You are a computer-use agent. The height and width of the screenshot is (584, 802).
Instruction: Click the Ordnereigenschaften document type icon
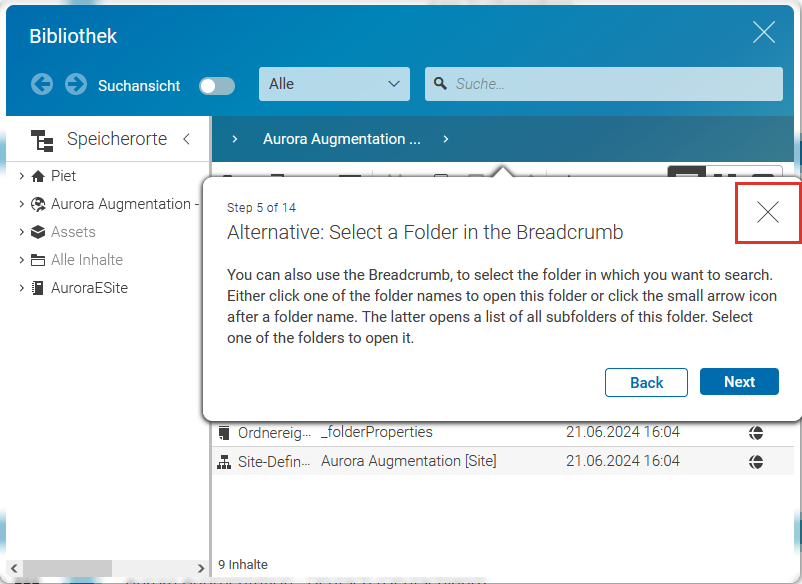coord(224,433)
